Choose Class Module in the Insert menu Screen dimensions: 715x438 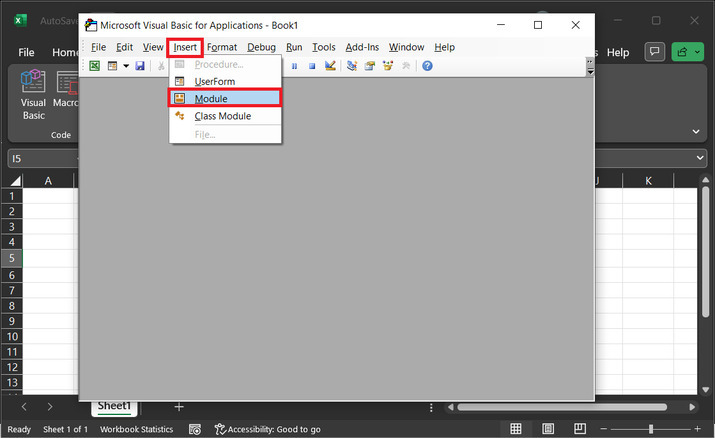click(x=222, y=116)
